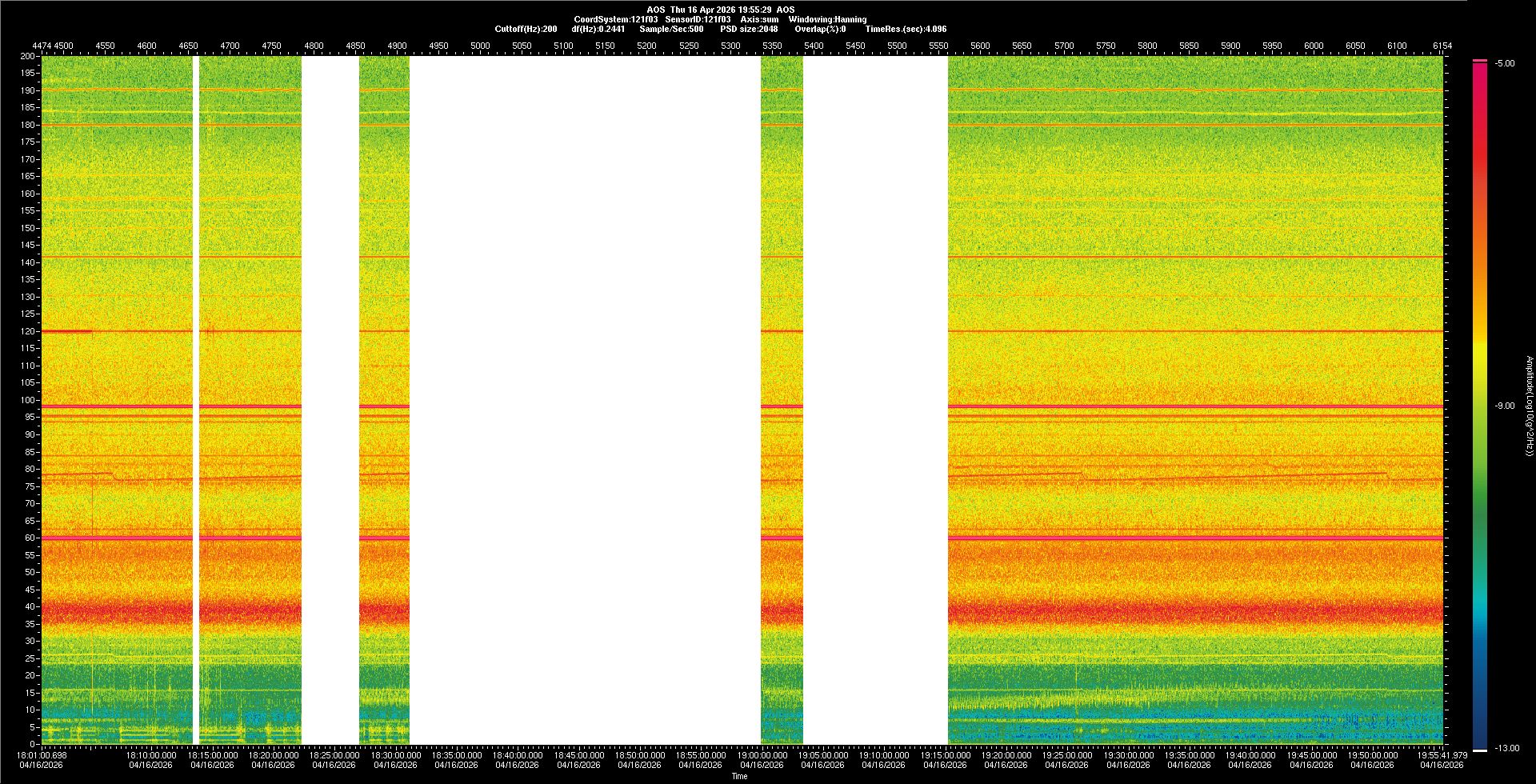Click the TimeRes.(sec):4.096 header value
The width and height of the screenshot is (1536, 784).
906,29
